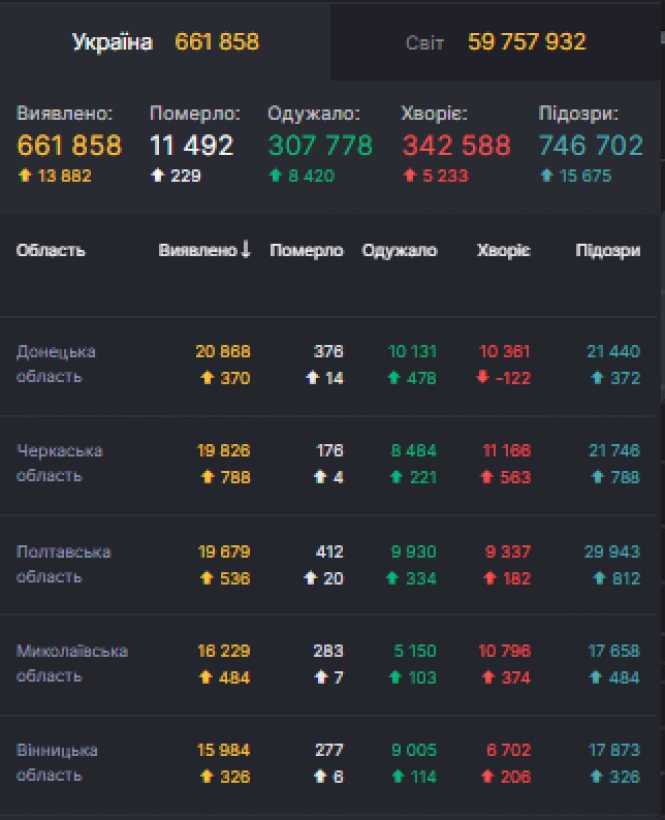Open Полтавська область details
The height and width of the screenshot is (820, 665).
(63, 564)
